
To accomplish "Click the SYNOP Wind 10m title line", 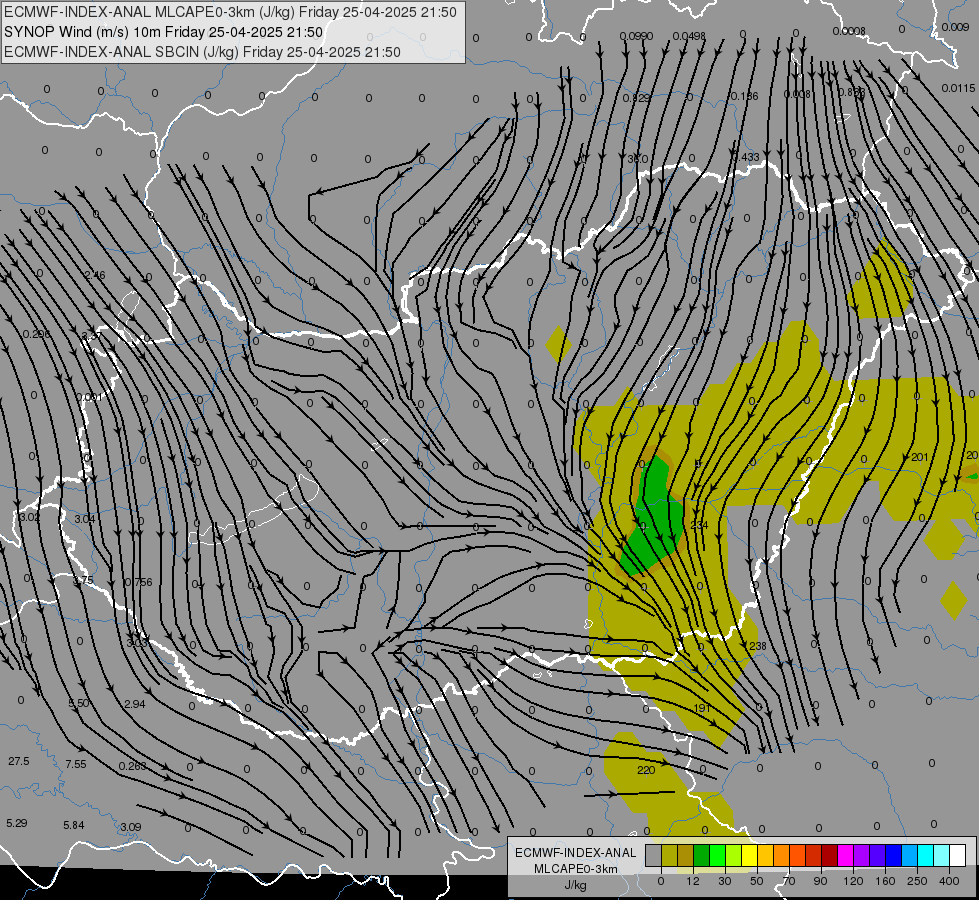I will point(164,32).
